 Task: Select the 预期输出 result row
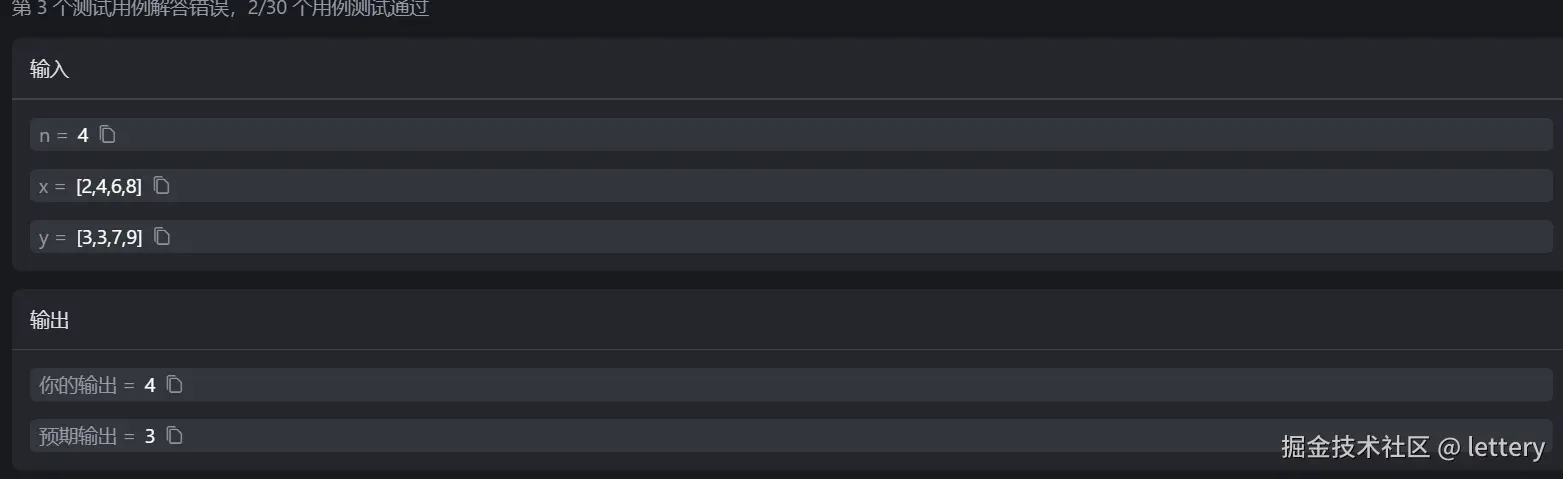[791, 436]
